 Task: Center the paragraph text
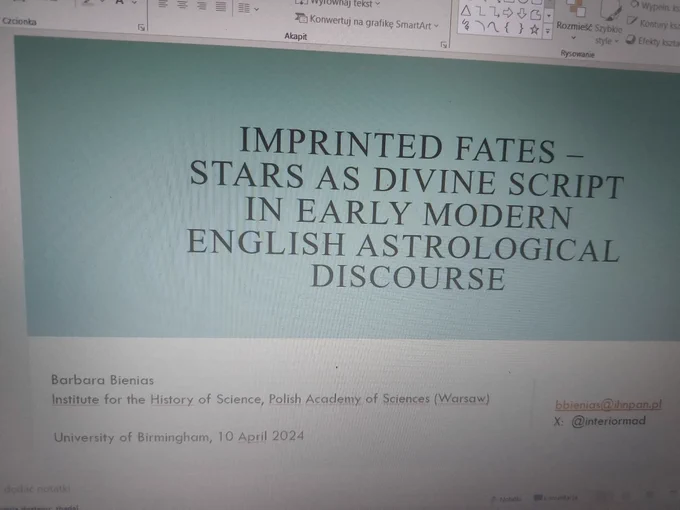click(x=182, y=5)
